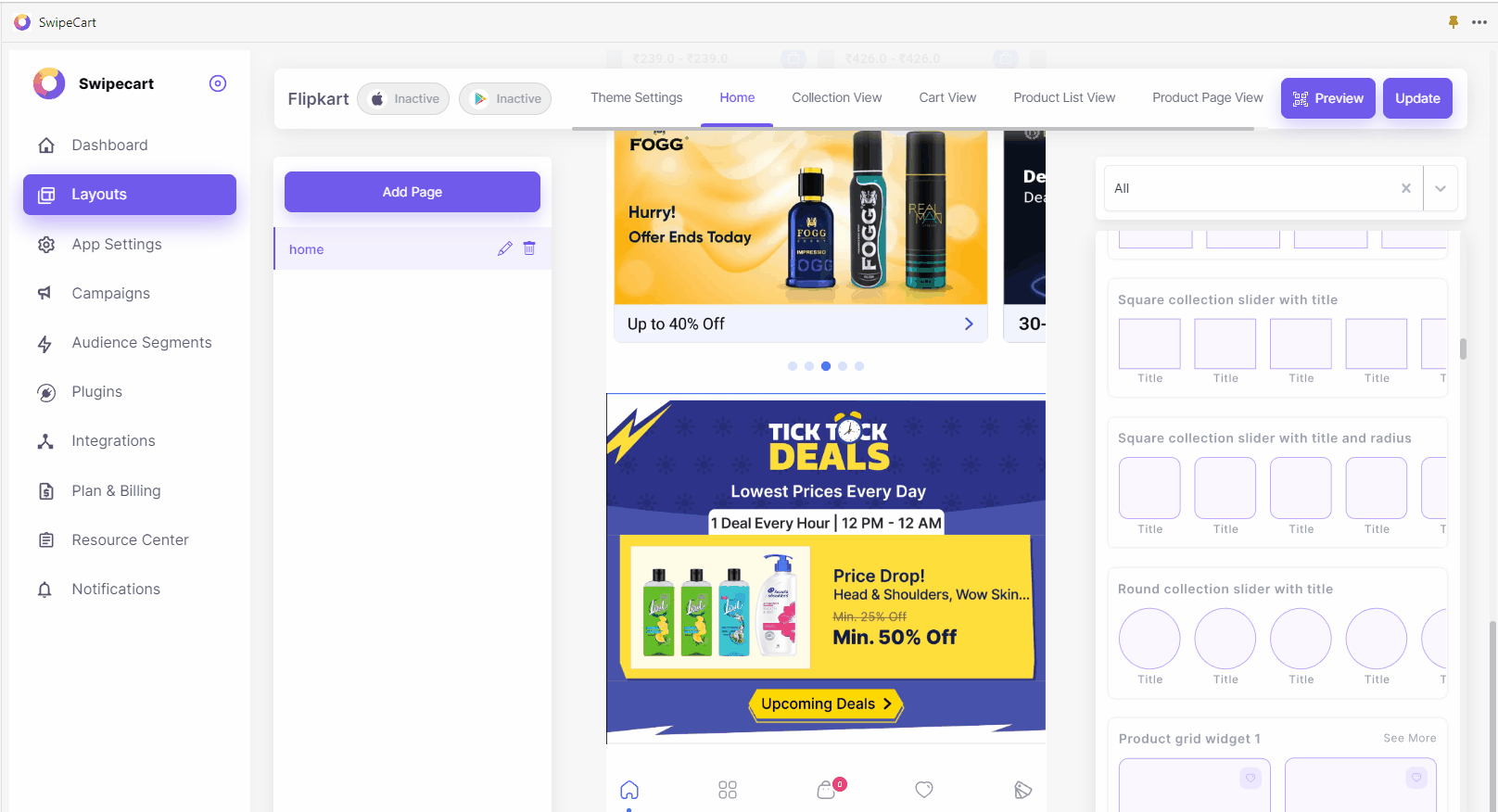The height and width of the screenshot is (812, 1498).
Task: Click the Layouts panel icon
Action: click(46, 195)
